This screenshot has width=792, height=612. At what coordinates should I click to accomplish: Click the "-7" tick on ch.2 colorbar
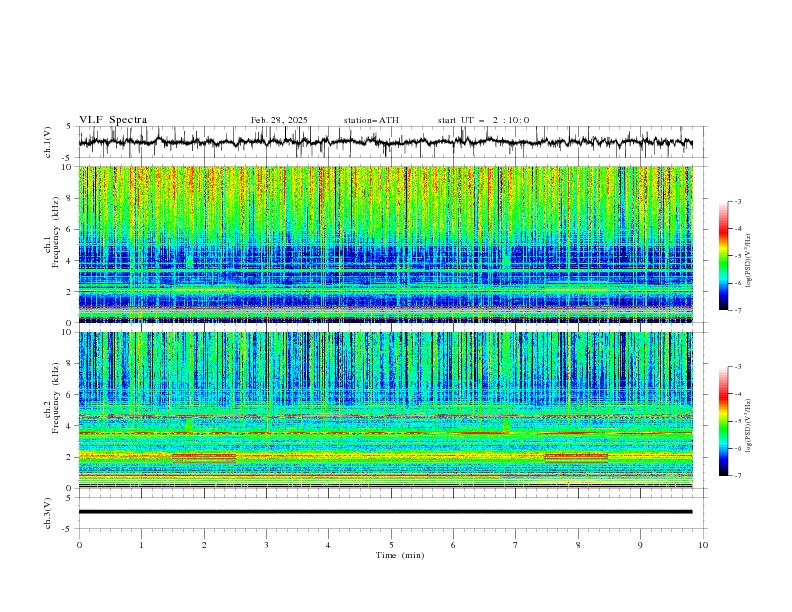737,475
